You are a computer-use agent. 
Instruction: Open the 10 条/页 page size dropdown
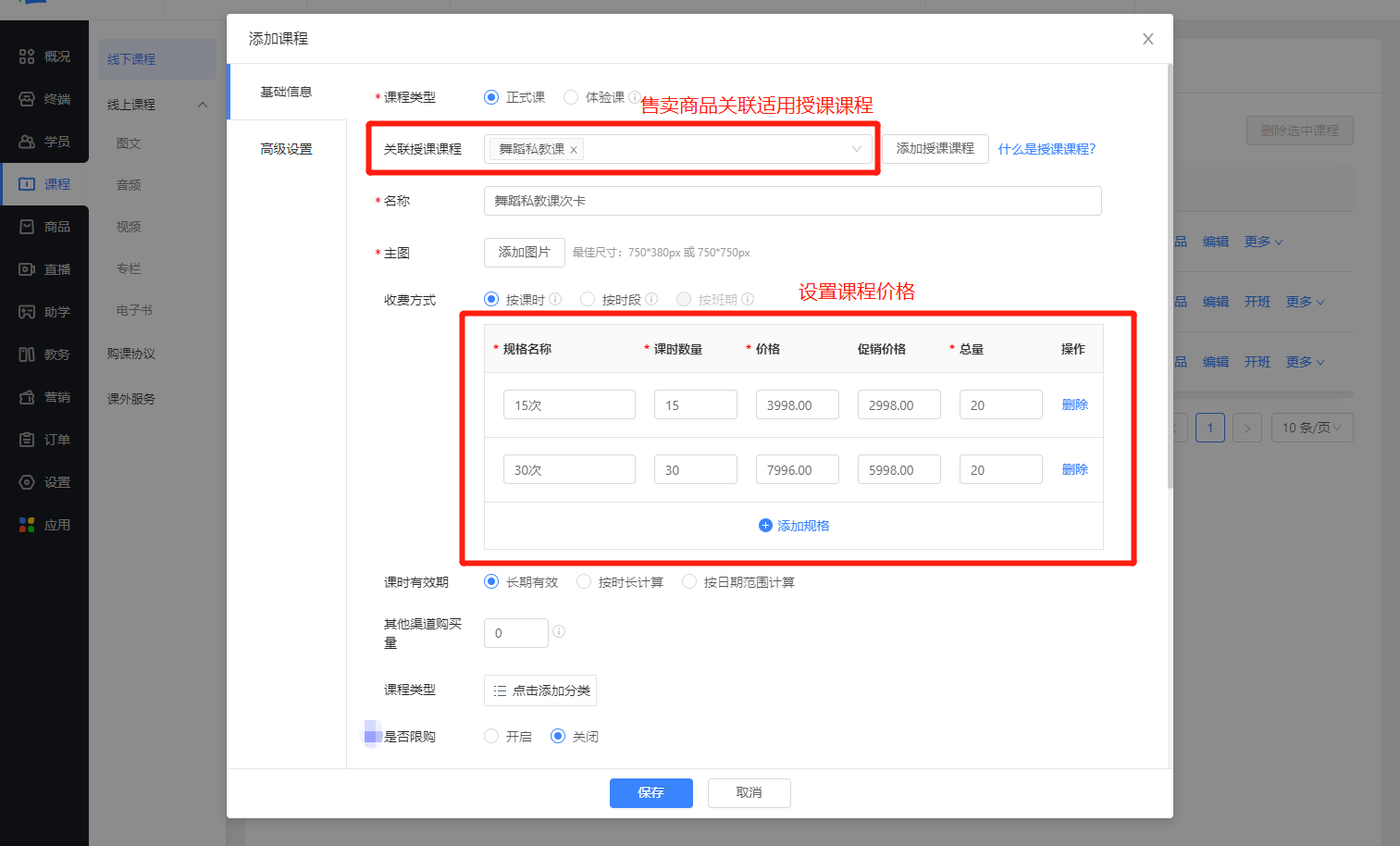pos(1311,428)
